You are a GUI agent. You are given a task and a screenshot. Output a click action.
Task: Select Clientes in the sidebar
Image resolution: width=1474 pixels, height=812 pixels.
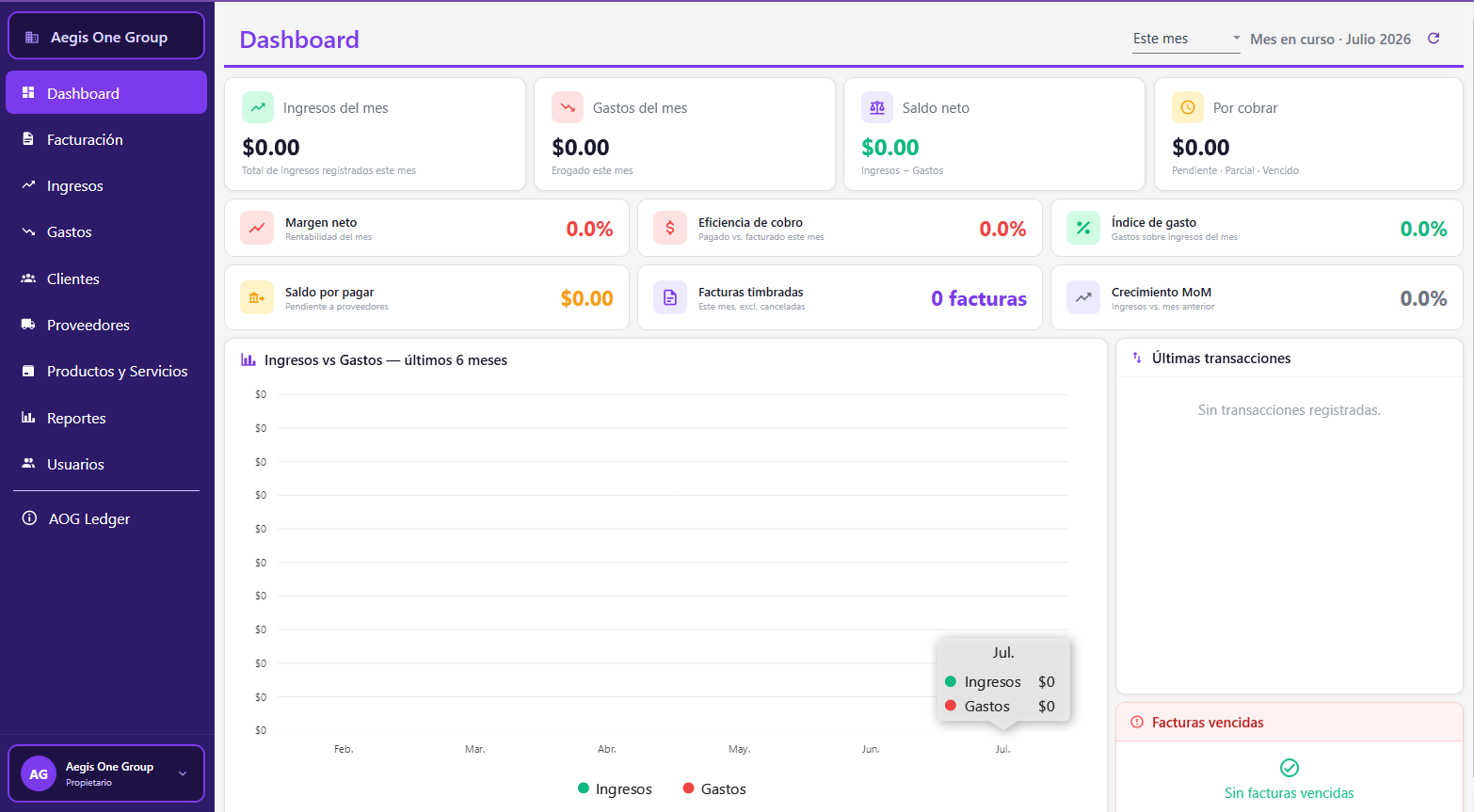tap(106, 279)
